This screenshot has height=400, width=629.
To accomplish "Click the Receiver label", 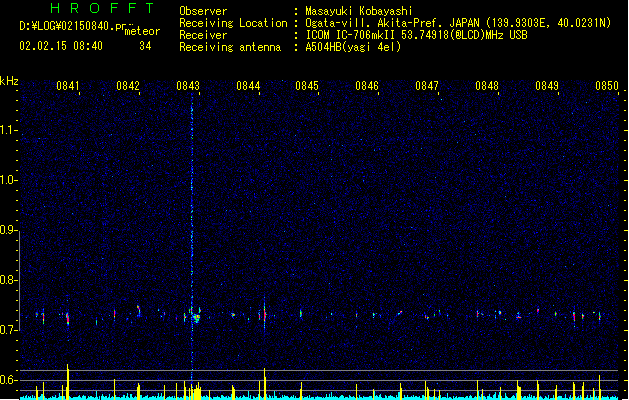I will [x=203, y=35].
